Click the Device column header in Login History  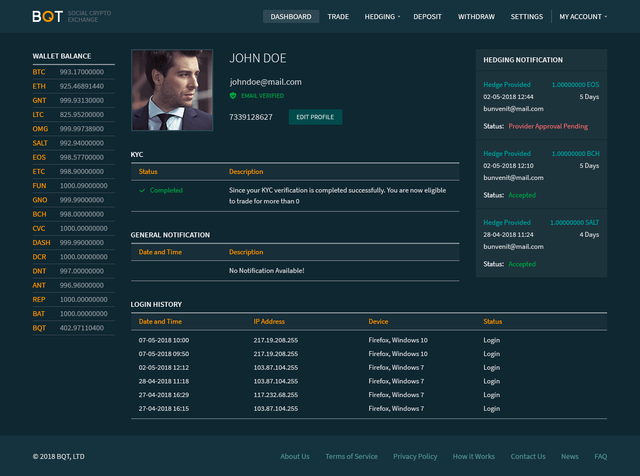378,321
